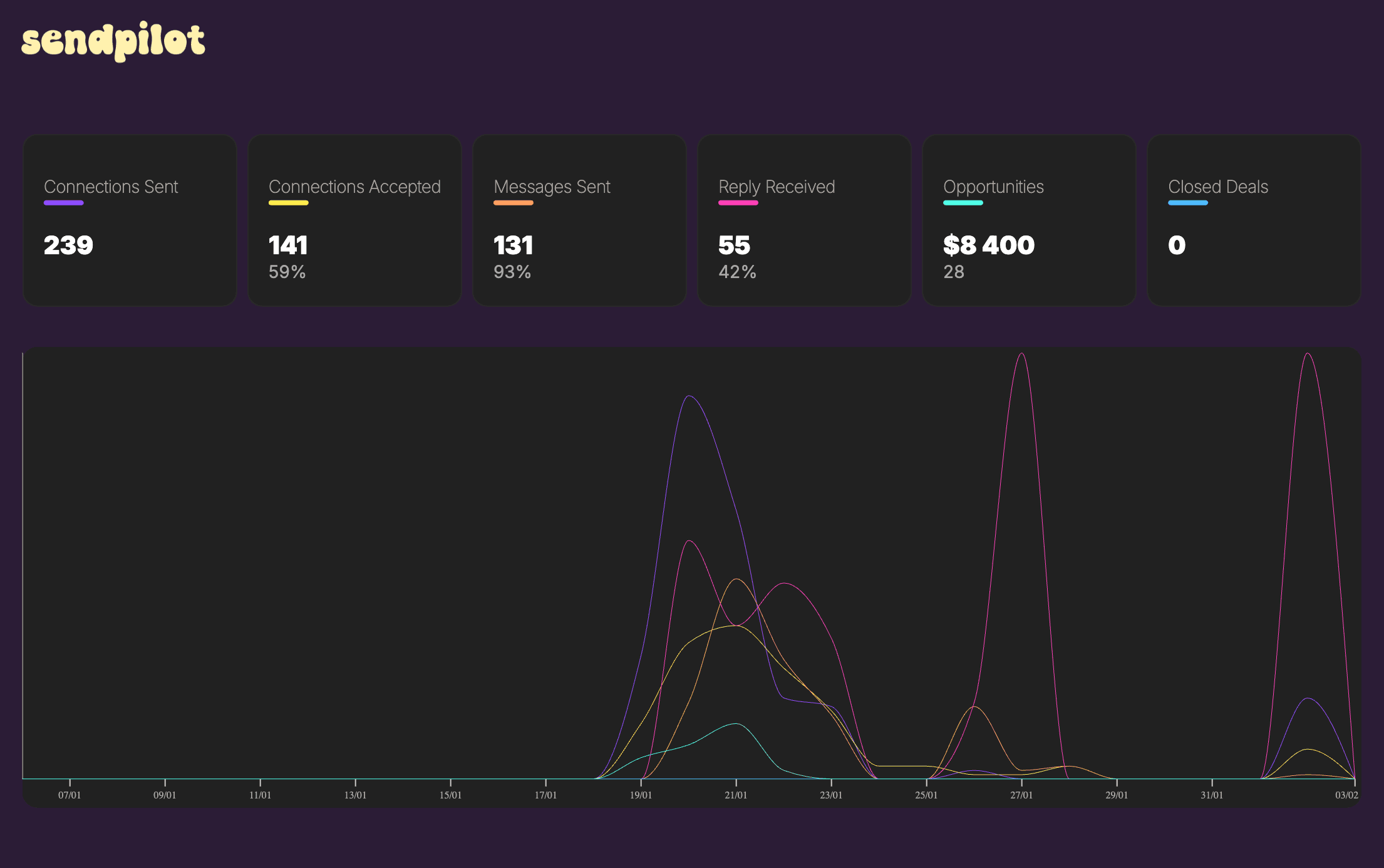1384x868 pixels.
Task: Click the pink Reply Received legend bar
Action: (x=738, y=203)
